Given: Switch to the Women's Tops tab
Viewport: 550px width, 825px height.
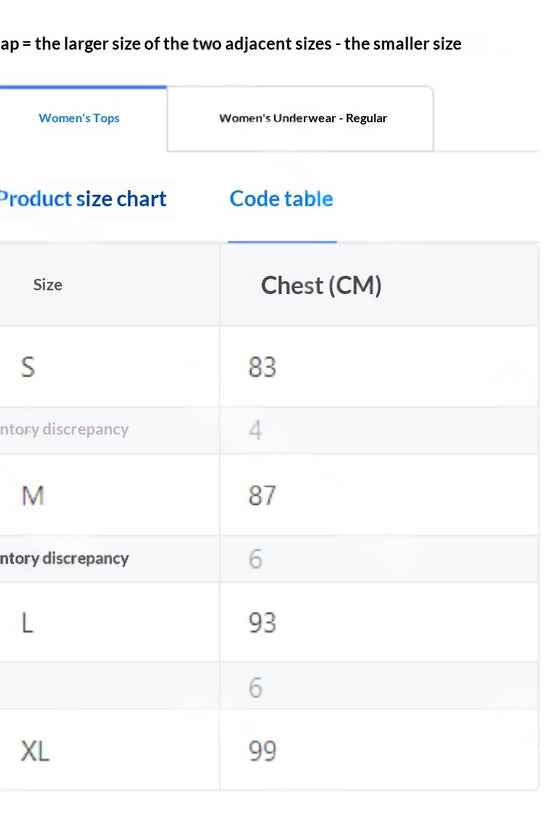Looking at the screenshot, I should [x=79, y=118].
